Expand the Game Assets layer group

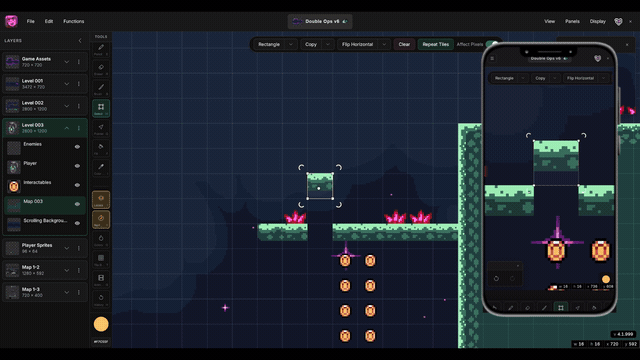[67, 62]
